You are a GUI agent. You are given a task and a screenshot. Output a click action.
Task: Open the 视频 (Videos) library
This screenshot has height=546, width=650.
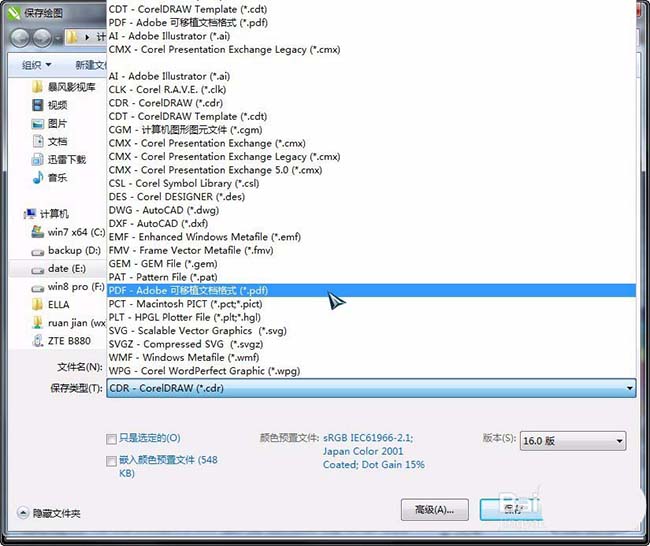coord(50,105)
